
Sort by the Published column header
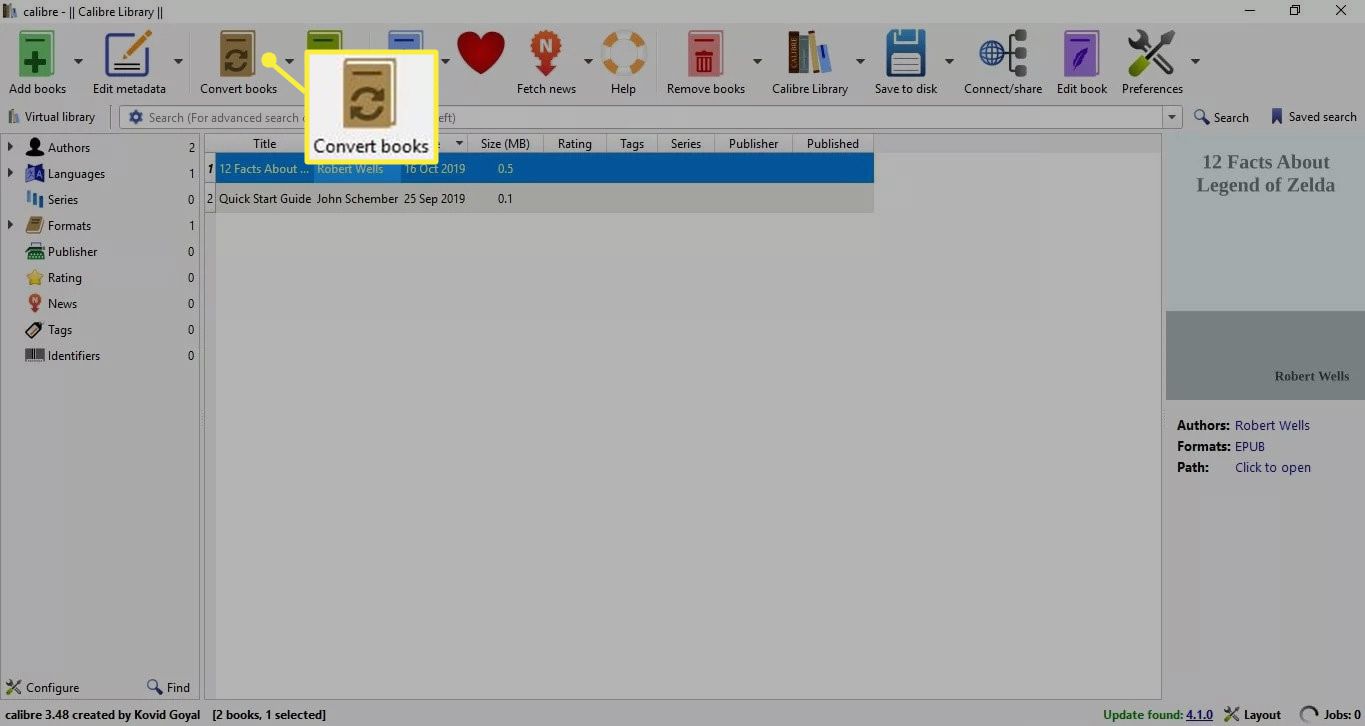833,143
